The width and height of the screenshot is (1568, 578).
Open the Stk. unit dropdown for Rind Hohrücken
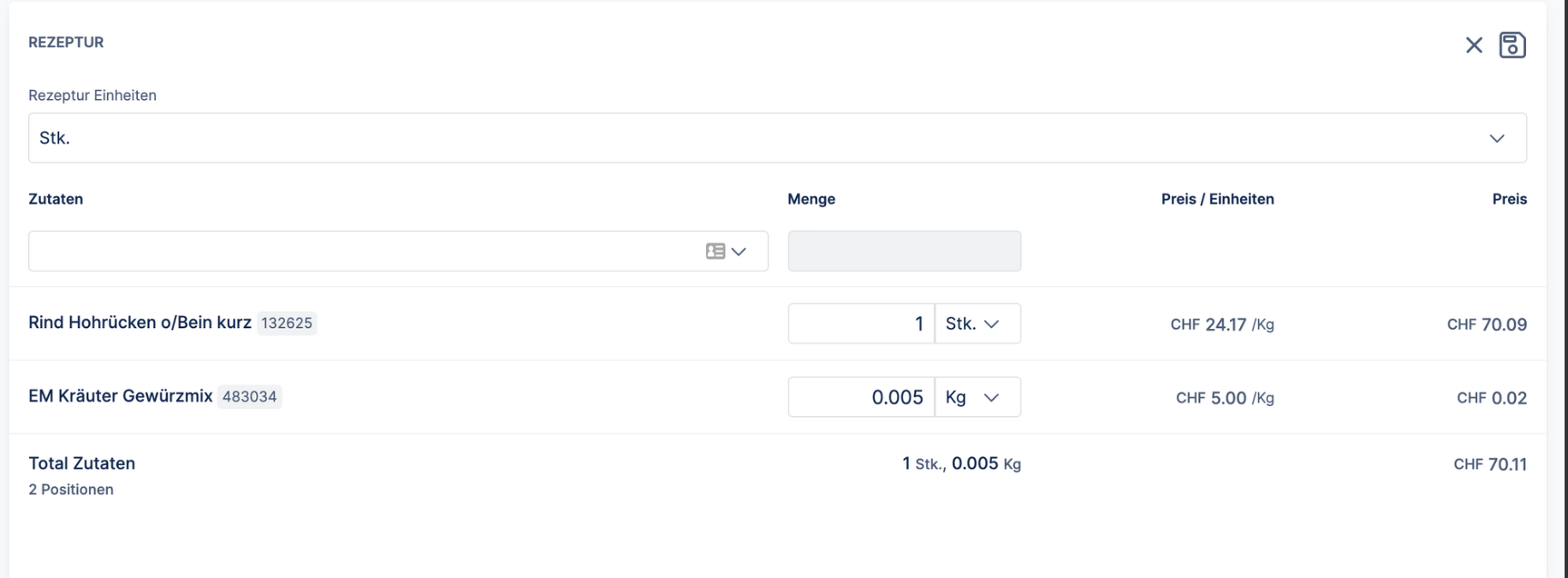tap(977, 324)
